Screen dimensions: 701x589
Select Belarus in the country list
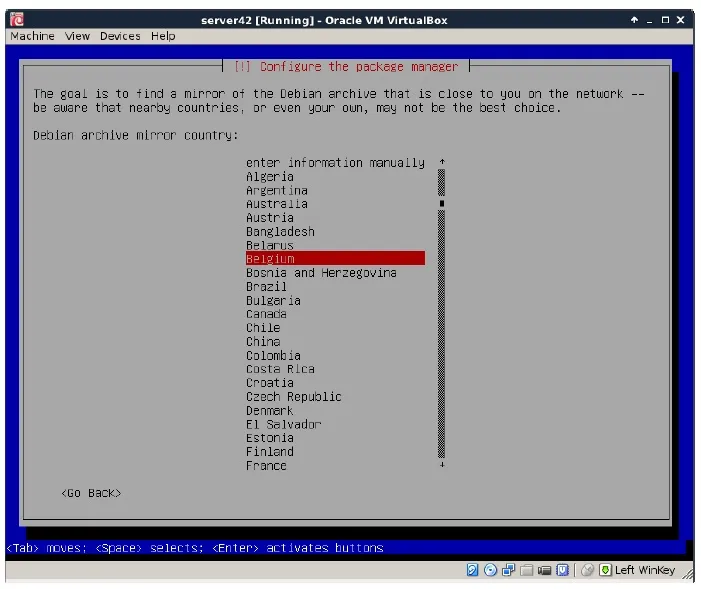coord(335,245)
